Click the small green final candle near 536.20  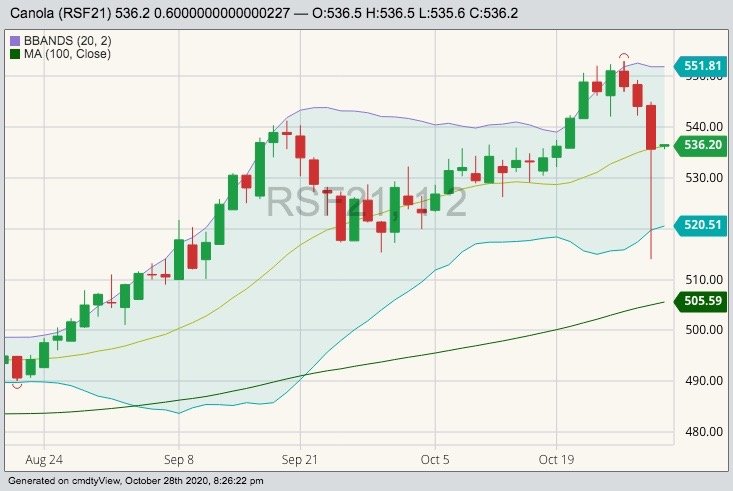tap(664, 146)
